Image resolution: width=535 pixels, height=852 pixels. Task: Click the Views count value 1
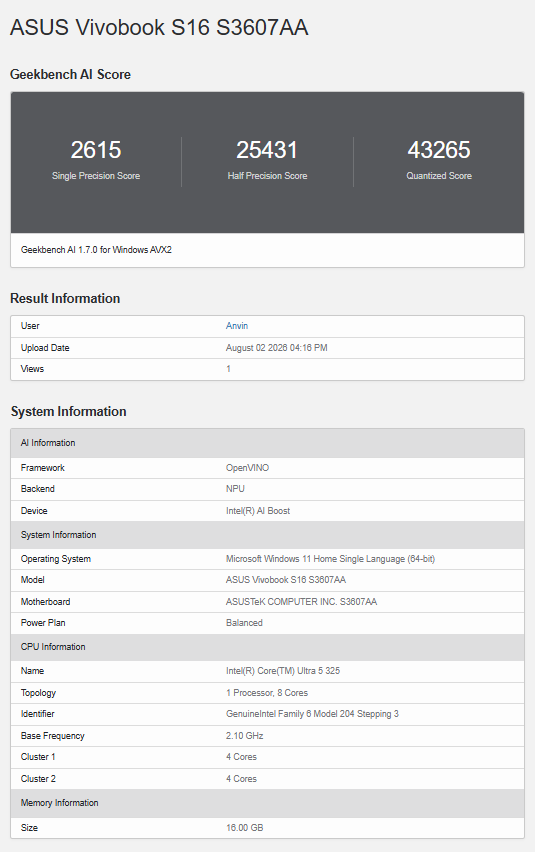(x=228, y=369)
